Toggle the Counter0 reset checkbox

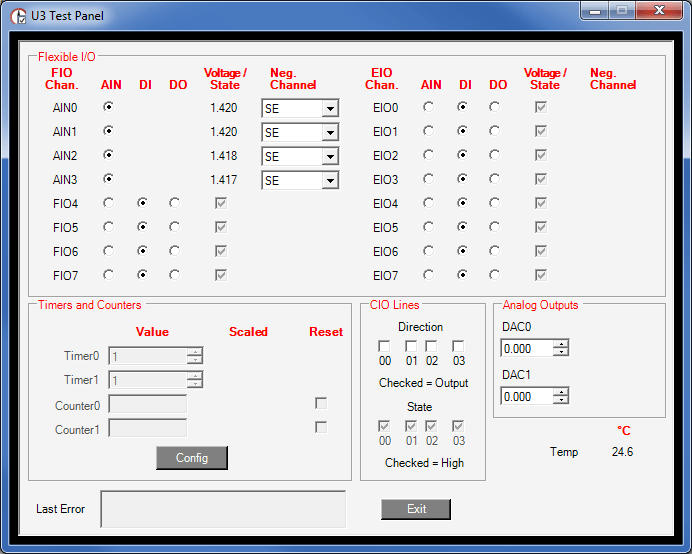point(321,403)
